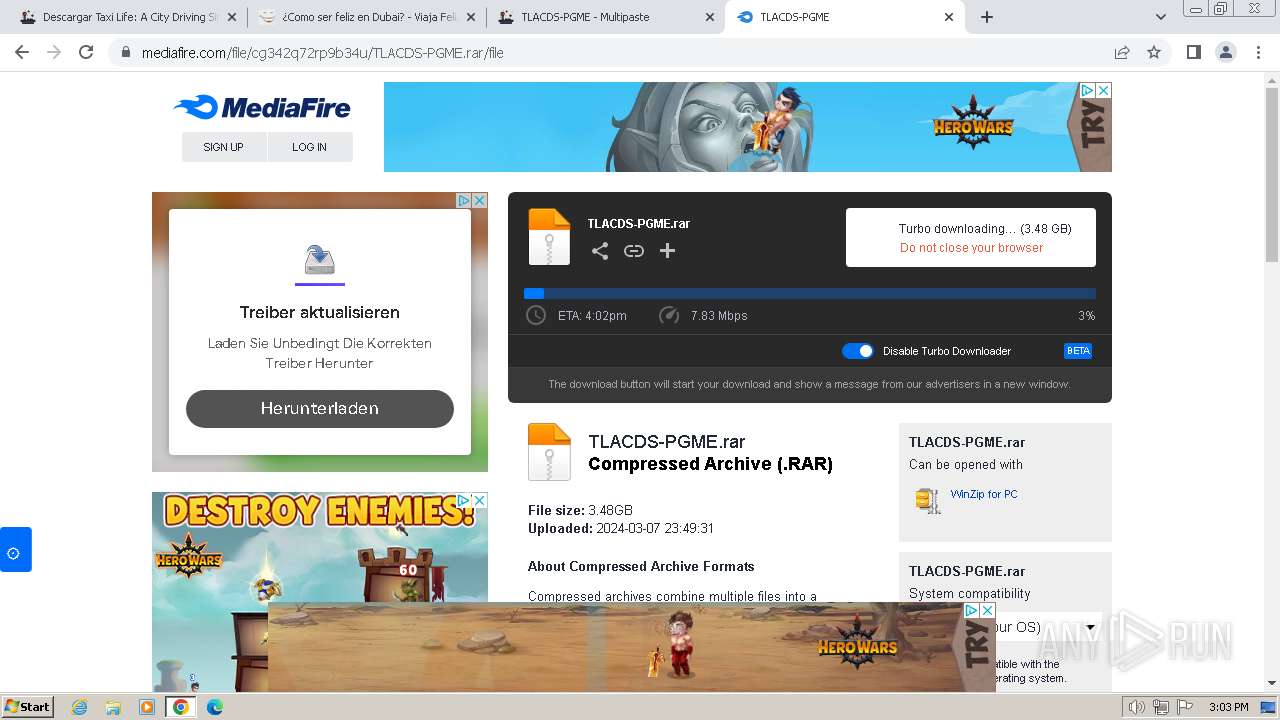
Task: Click the upload date 2024-03-07 23:49:31
Action: pos(655,528)
